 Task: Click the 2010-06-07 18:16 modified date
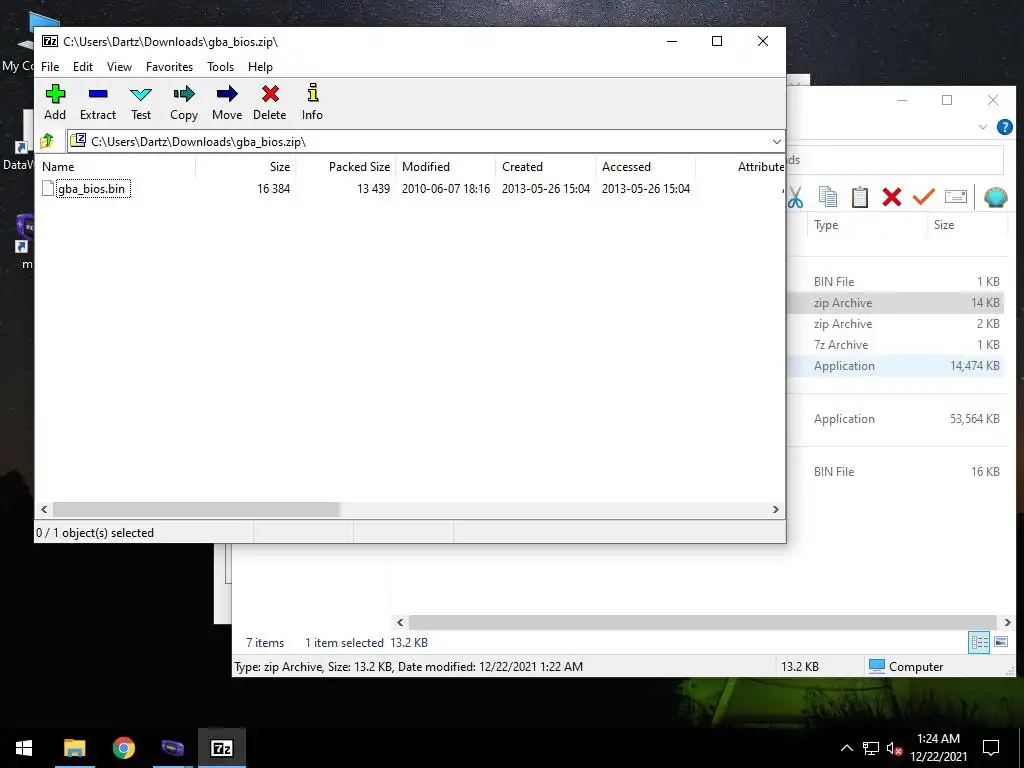[x=446, y=189]
